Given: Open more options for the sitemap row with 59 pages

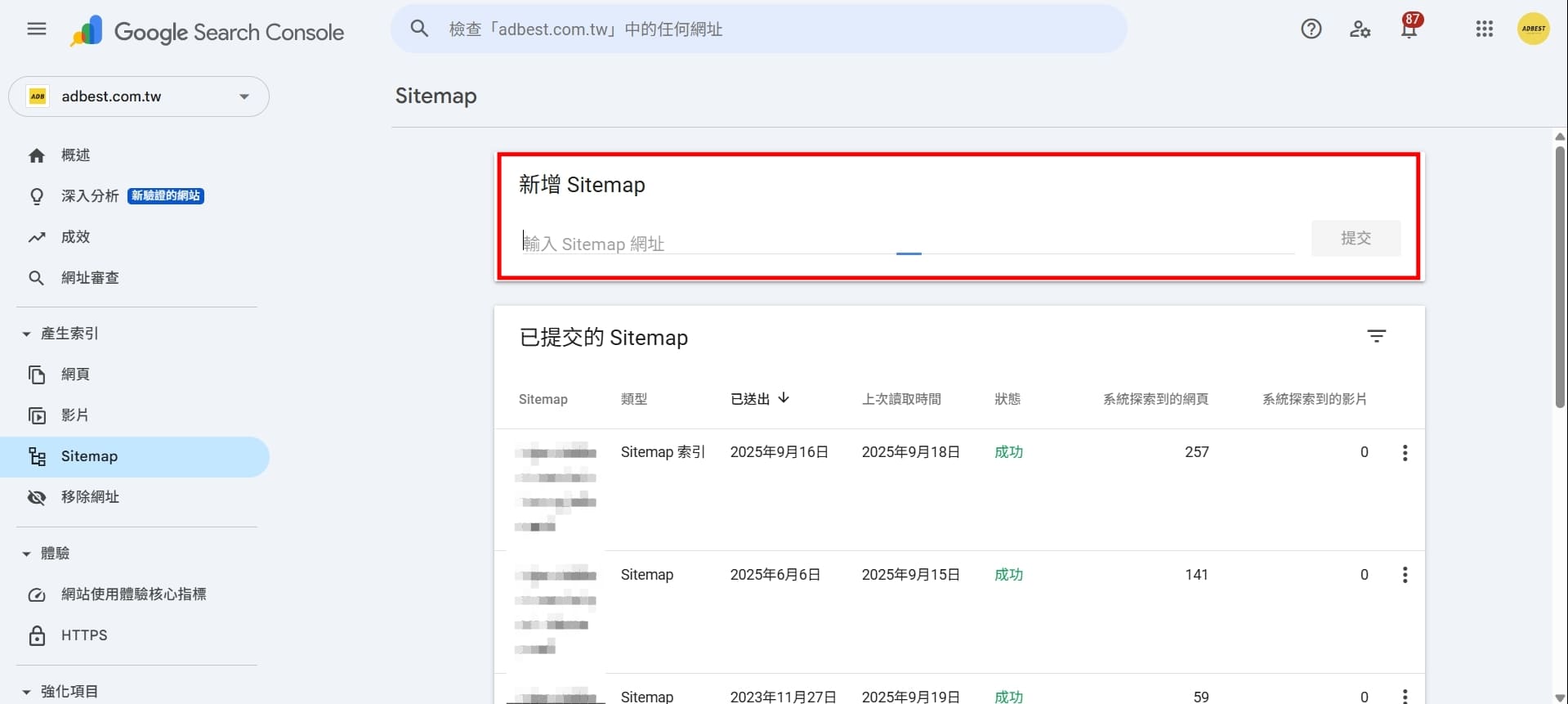Looking at the screenshot, I should (1405, 697).
